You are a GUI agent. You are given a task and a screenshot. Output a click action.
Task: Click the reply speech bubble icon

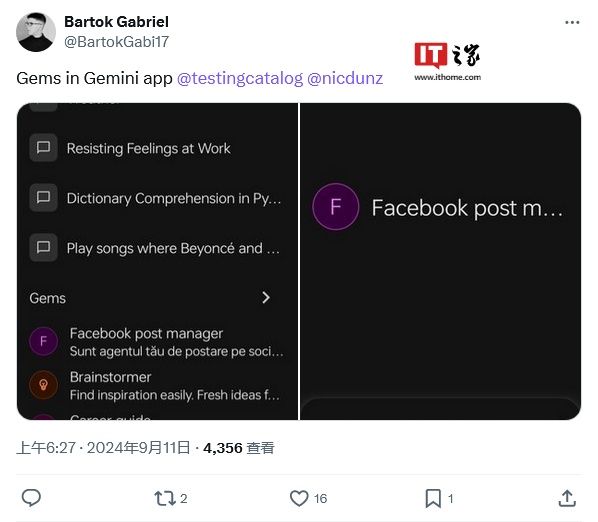(x=31, y=498)
